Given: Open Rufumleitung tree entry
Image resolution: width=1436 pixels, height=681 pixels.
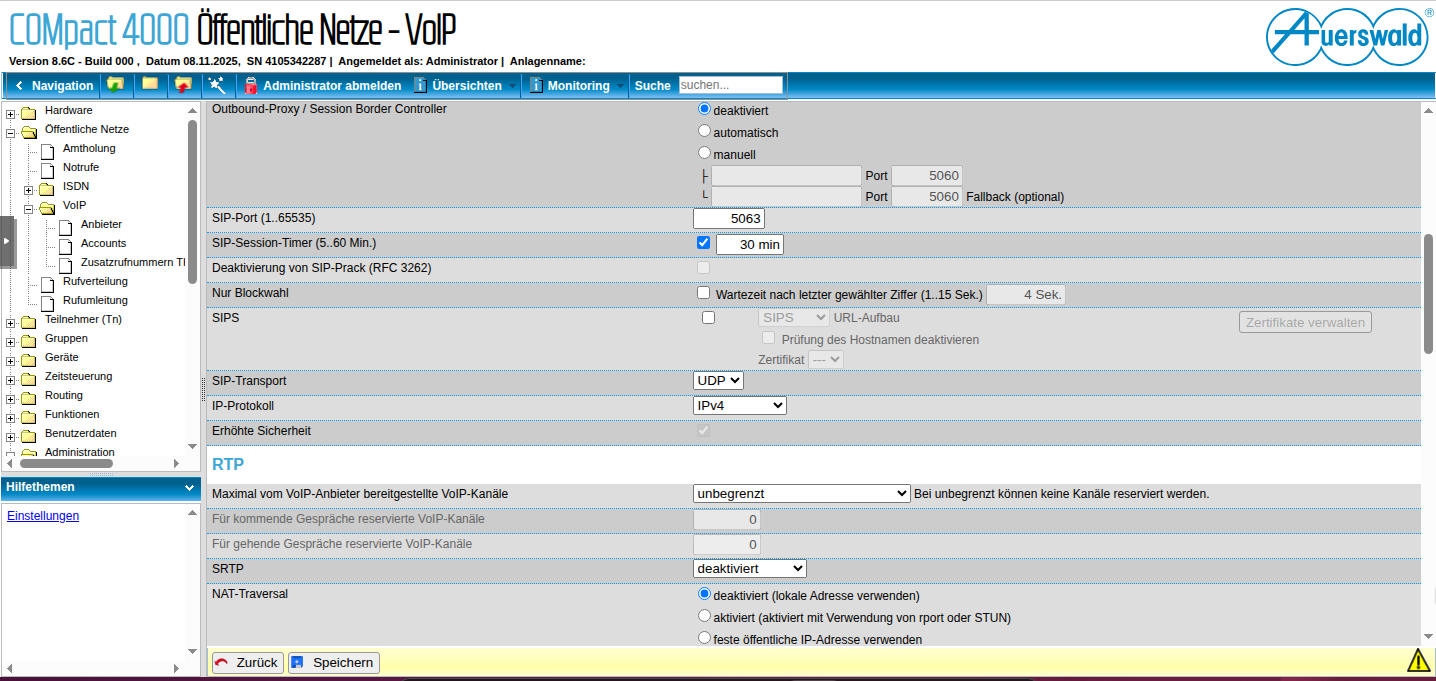Looking at the screenshot, I should (95, 300).
